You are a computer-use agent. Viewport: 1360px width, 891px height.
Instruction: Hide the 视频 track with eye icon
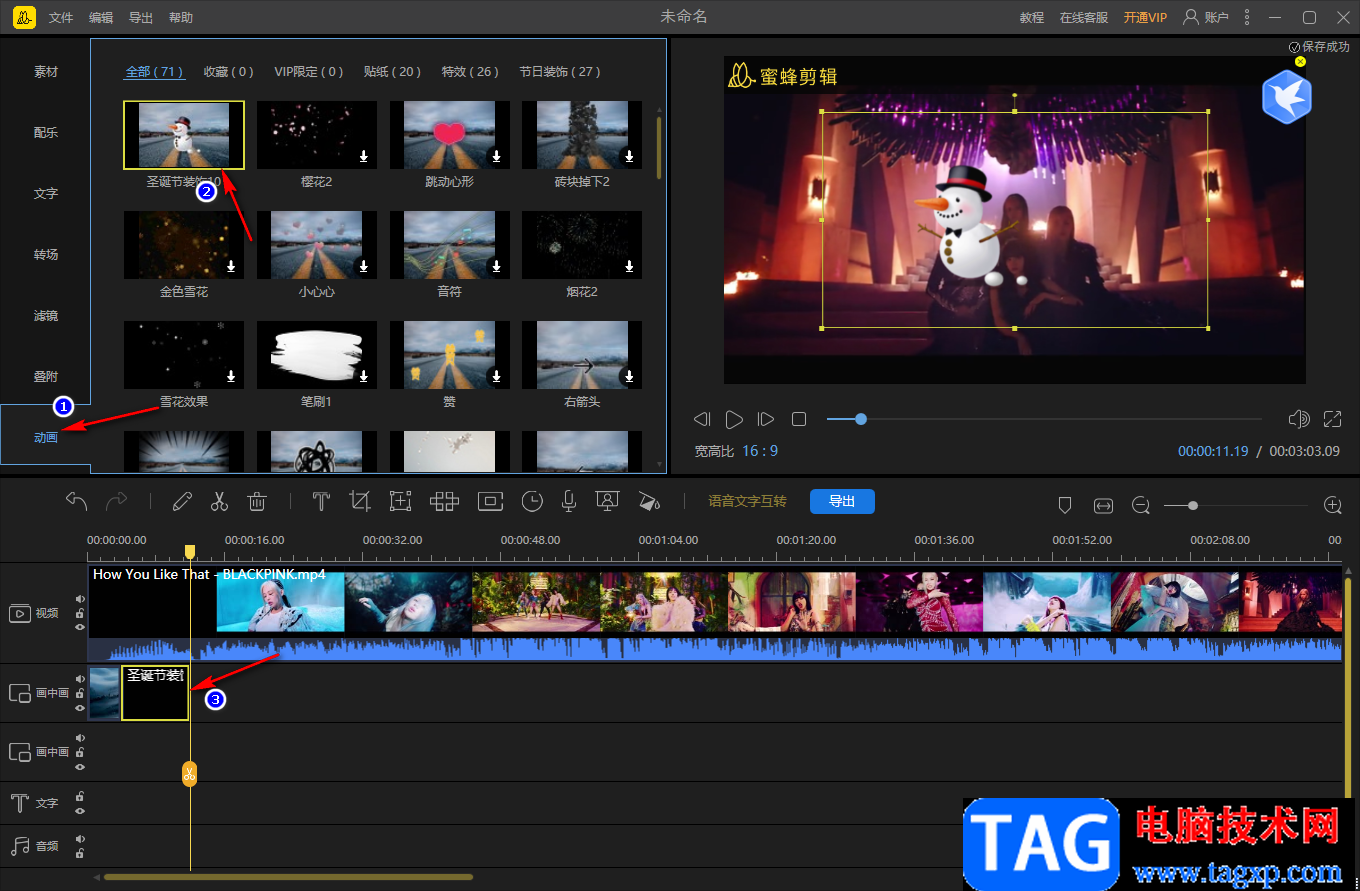pos(80,627)
